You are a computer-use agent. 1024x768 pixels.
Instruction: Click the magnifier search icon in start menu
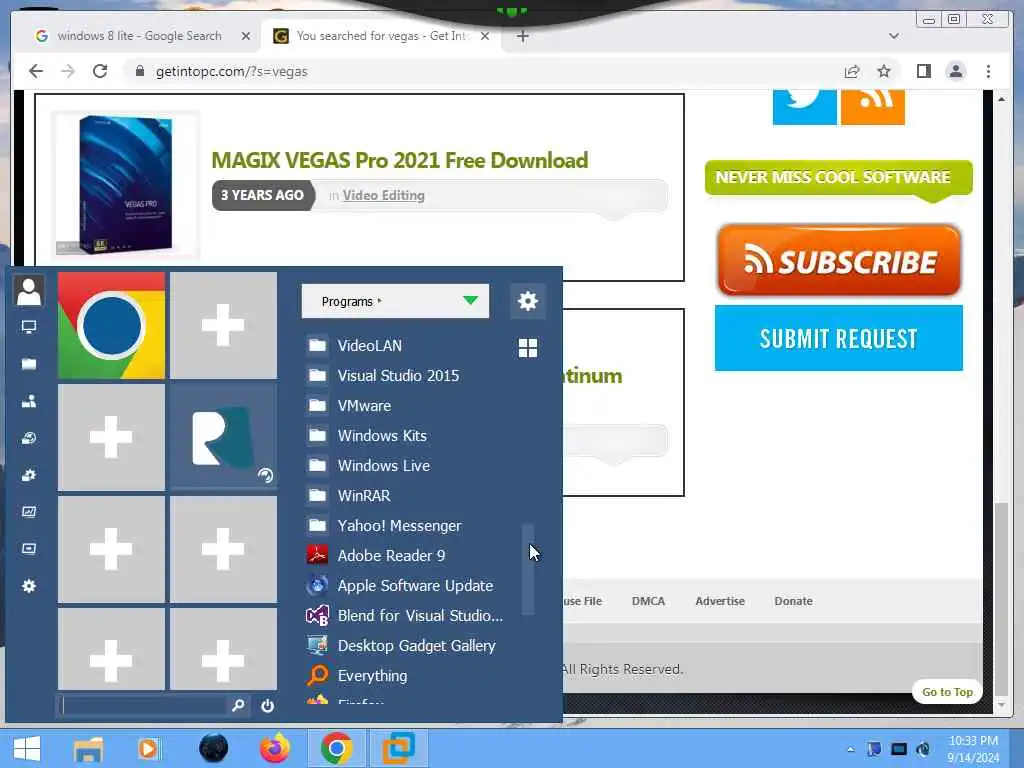pos(238,705)
